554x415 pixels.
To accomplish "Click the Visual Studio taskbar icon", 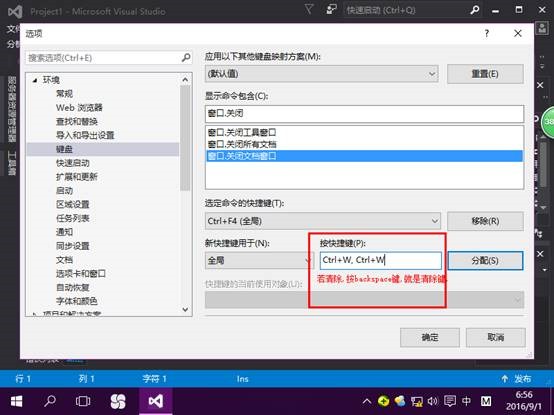I will coord(155,401).
